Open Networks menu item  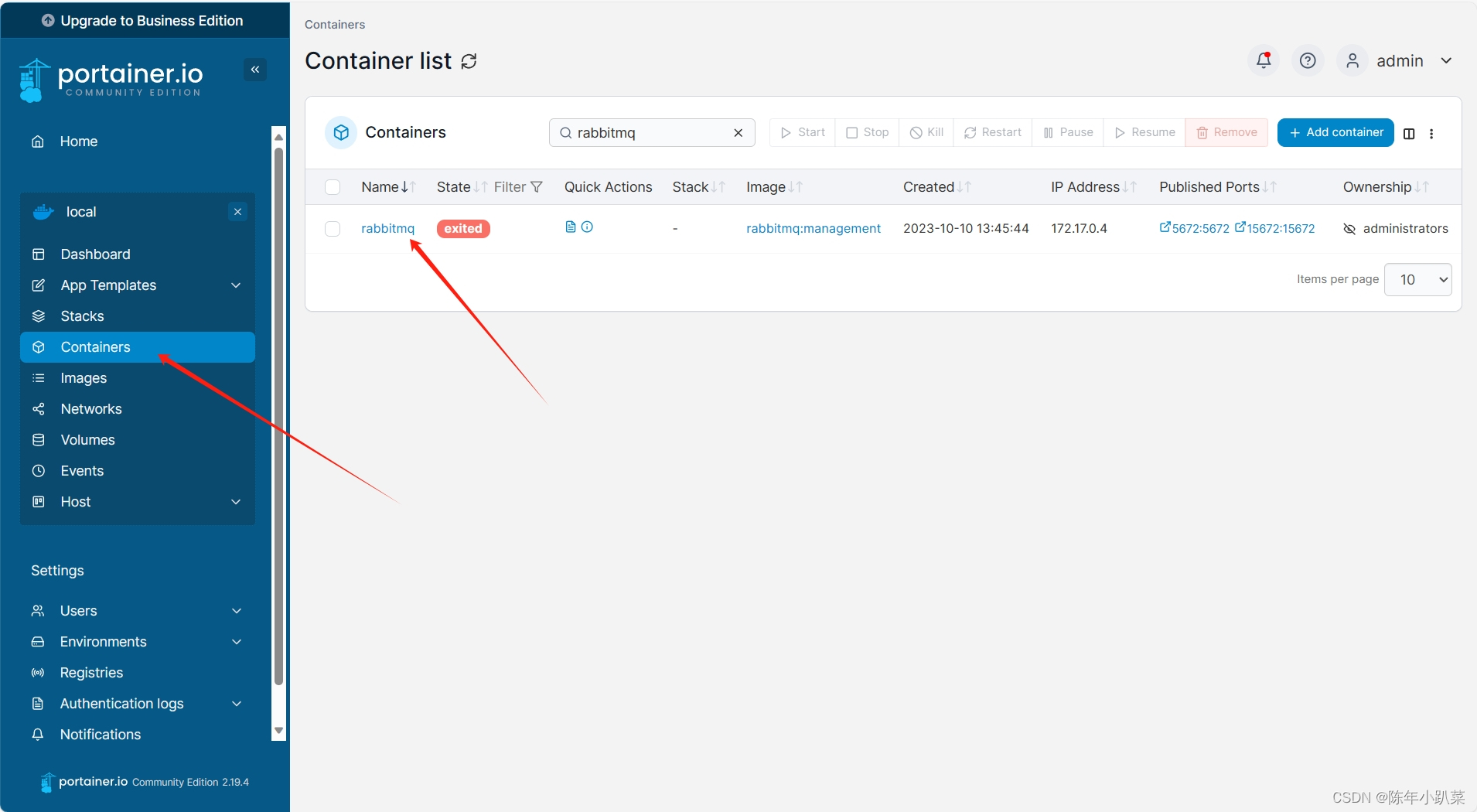tap(138, 409)
